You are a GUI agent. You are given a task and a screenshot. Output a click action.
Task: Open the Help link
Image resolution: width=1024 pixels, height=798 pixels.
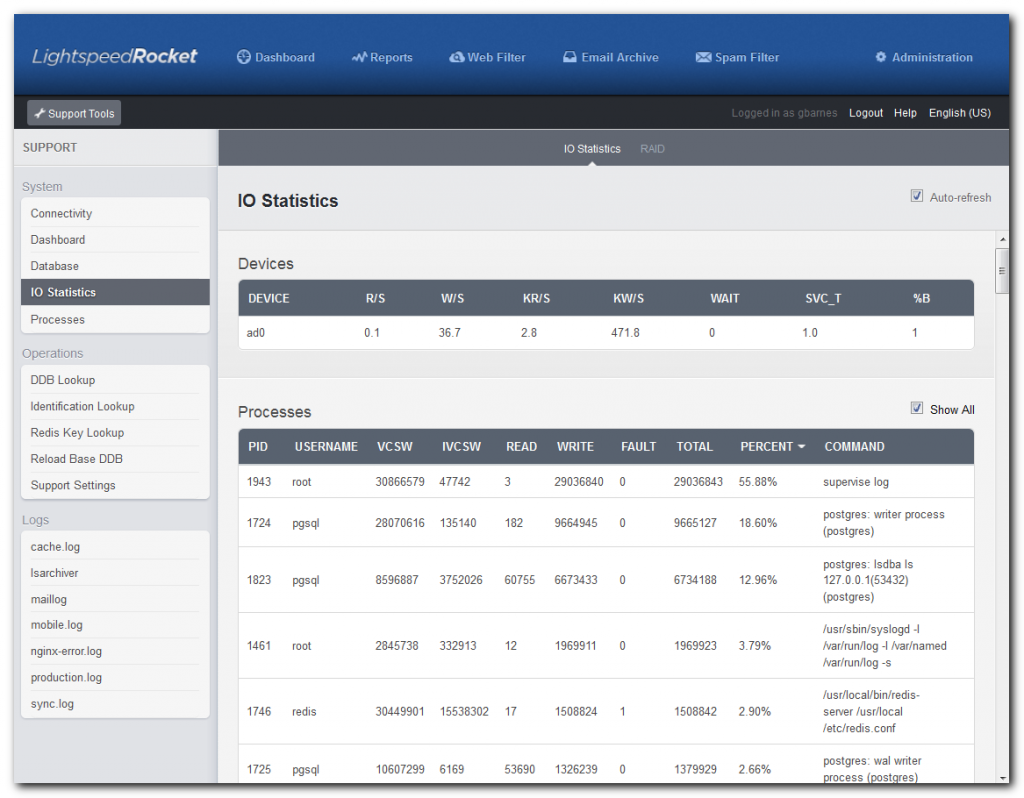pos(905,113)
